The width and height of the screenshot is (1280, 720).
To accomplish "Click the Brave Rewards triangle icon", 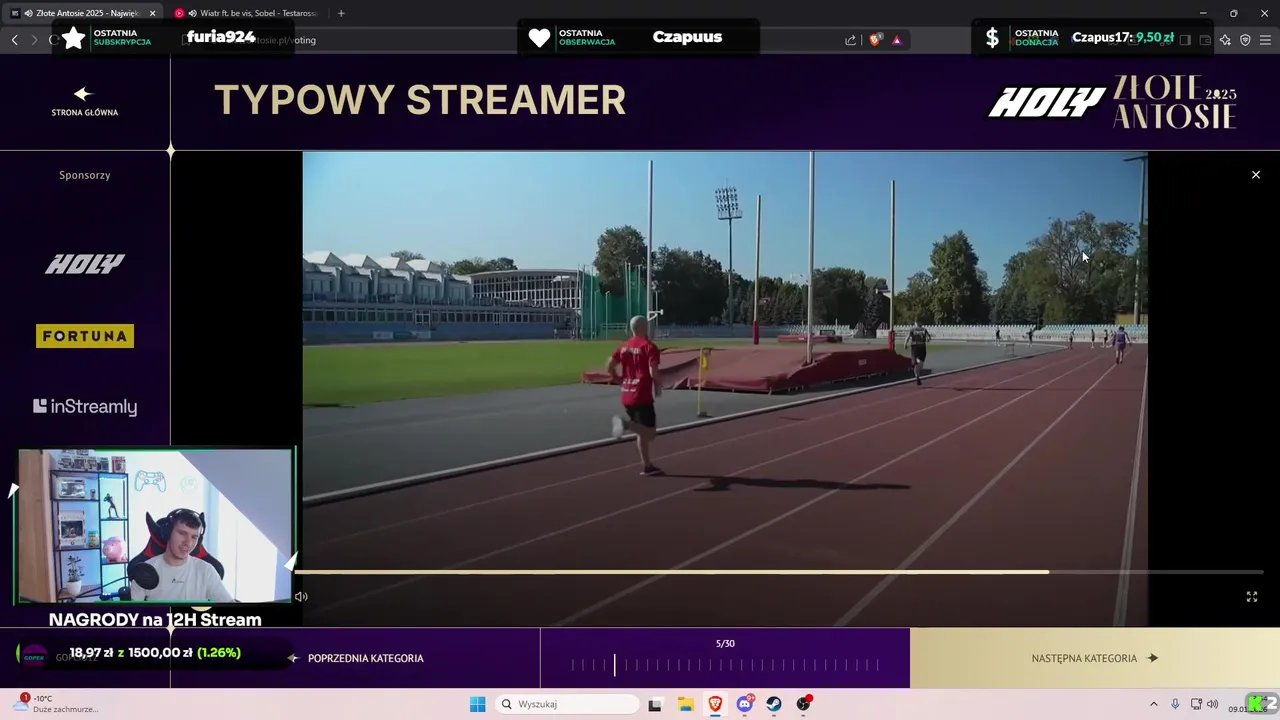I will coord(897,40).
